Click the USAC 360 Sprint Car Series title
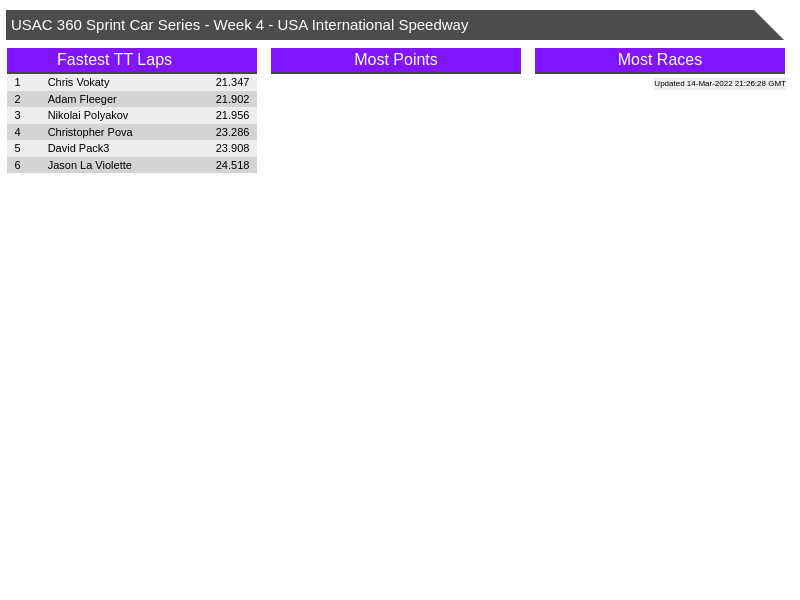The image size is (800, 600). [x=240, y=25]
